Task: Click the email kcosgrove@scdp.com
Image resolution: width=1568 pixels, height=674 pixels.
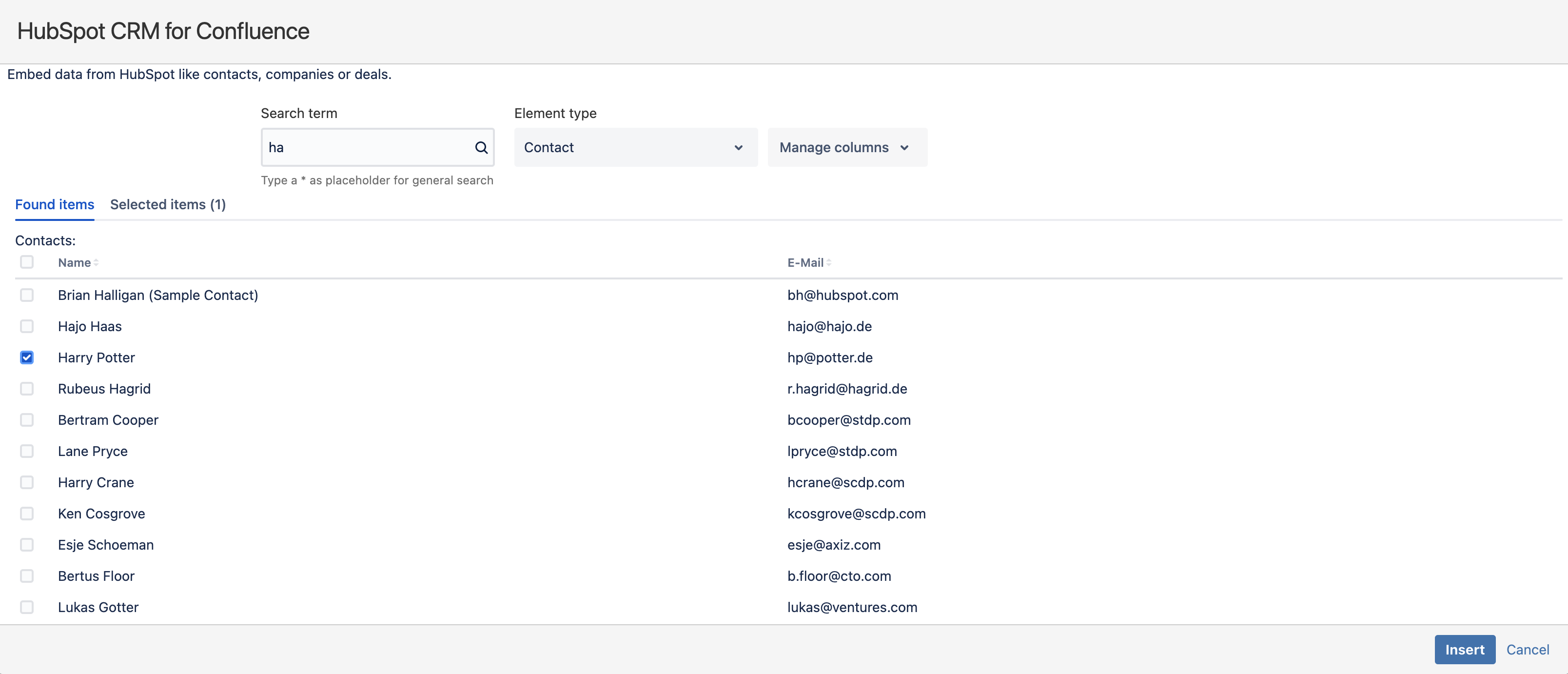Action: 857,514
